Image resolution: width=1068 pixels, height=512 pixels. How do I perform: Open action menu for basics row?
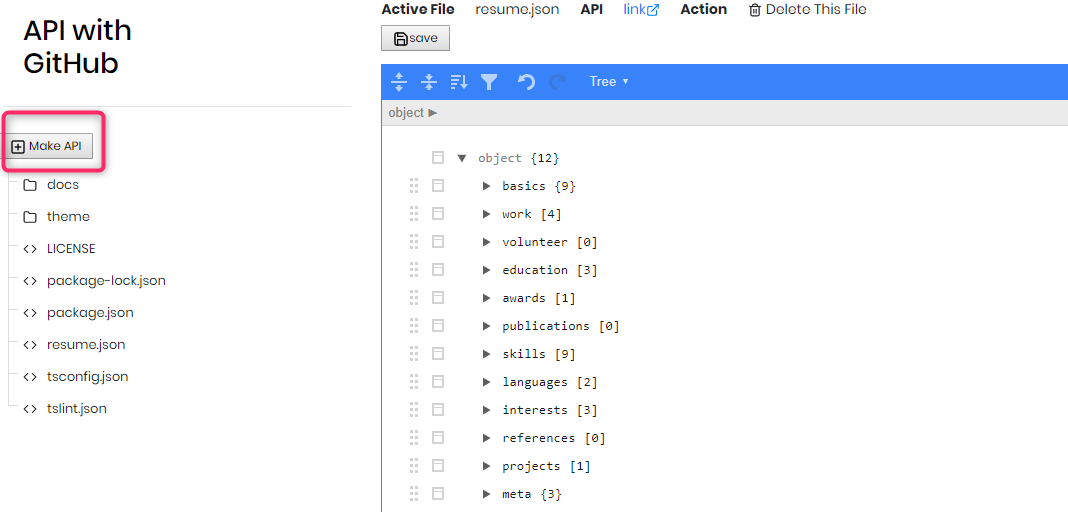coord(438,186)
